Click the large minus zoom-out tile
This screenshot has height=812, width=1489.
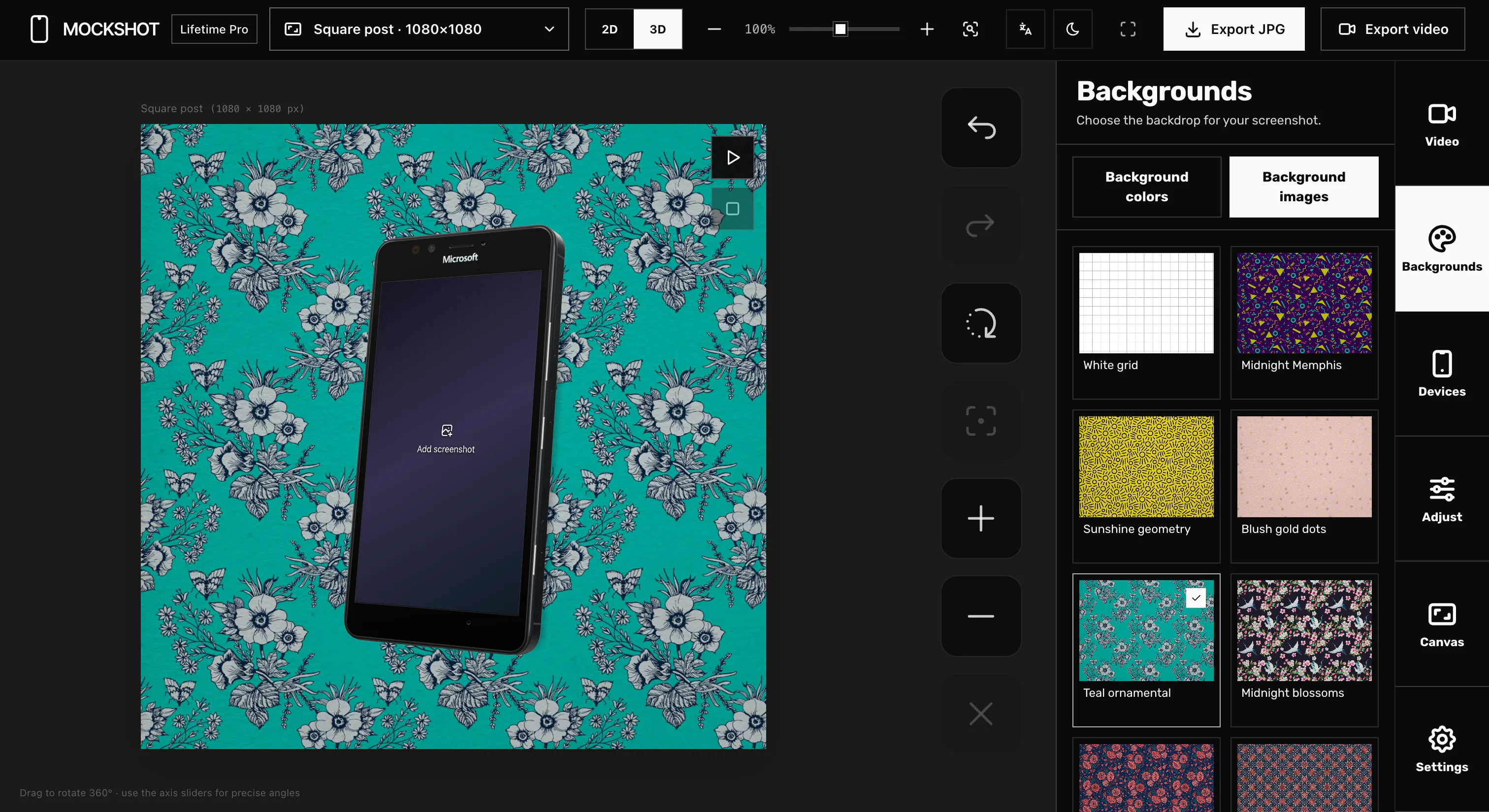tap(981, 616)
